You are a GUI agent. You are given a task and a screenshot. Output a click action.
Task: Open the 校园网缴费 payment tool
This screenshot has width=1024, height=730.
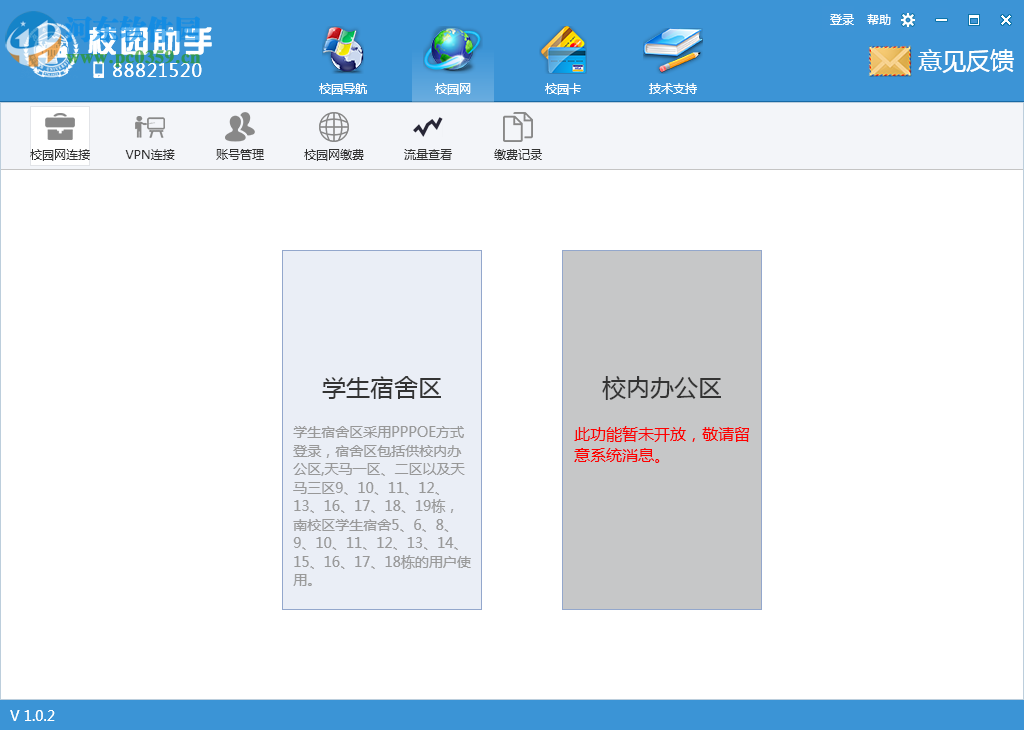[333, 135]
